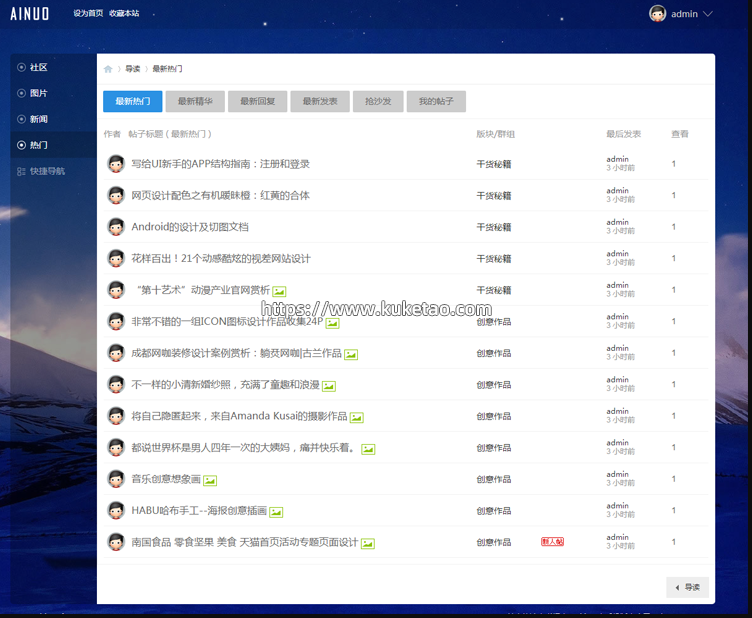Click the home breadcrumb icon

pyautogui.click(x=108, y=69)
